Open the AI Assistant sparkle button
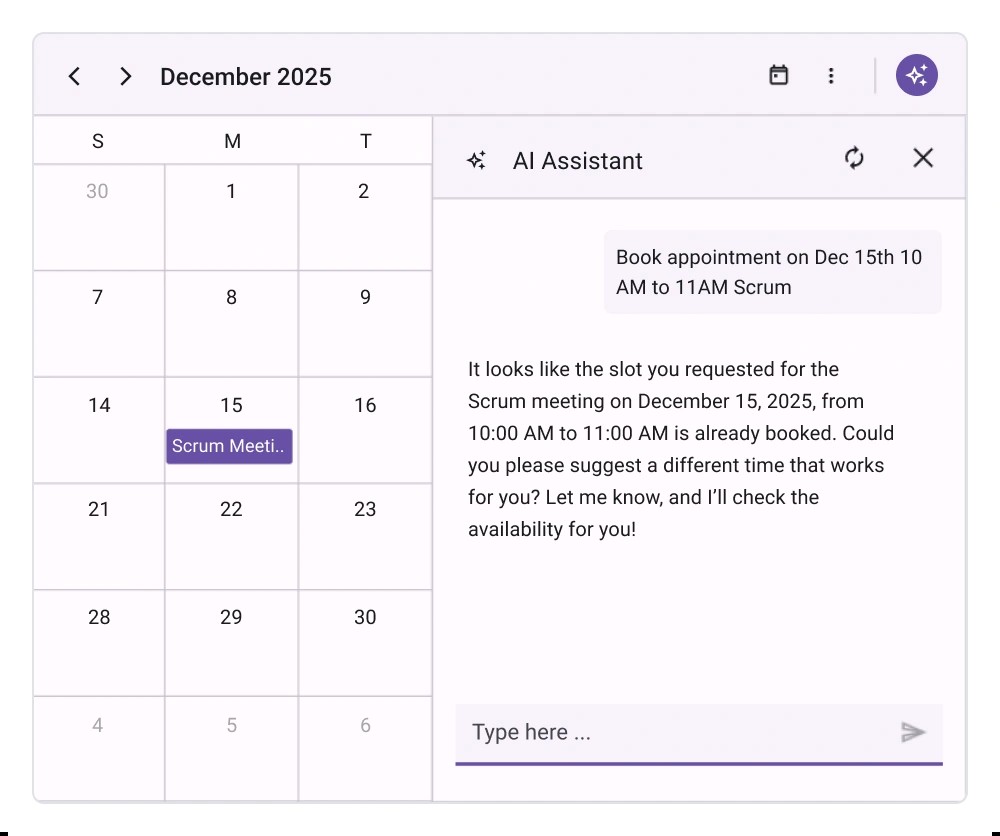Image resolution: width=1000 pixels, height=836 pixels. [x=916, y=74]
